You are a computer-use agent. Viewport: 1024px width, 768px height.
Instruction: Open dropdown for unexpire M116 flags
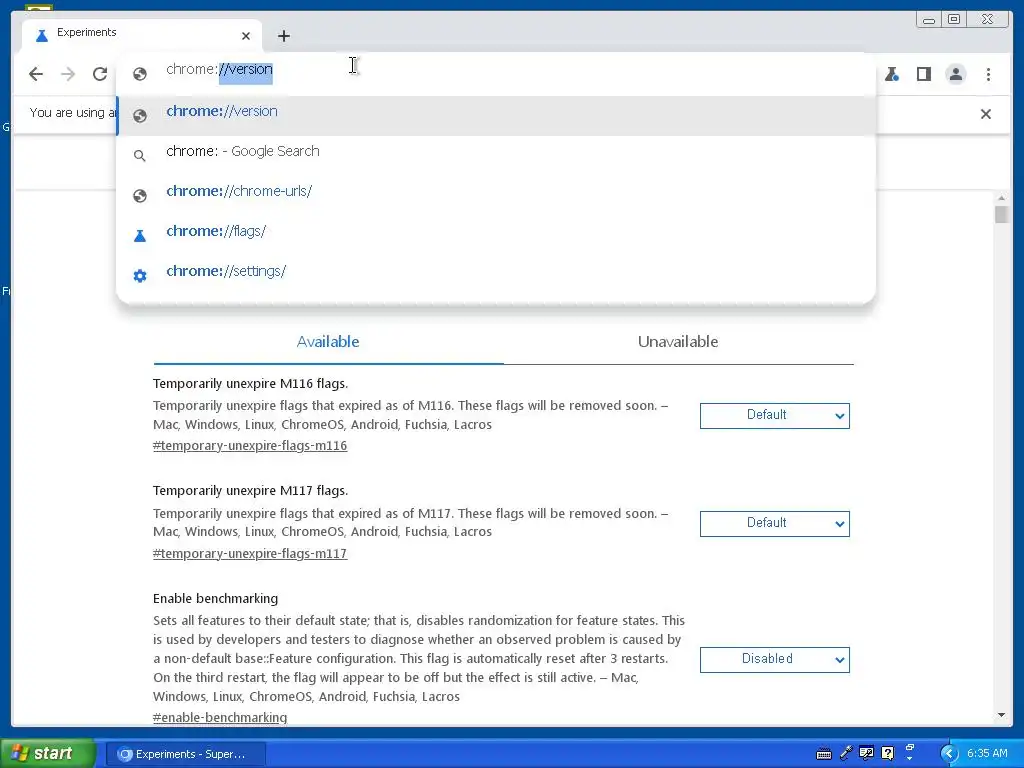[775, 415]
